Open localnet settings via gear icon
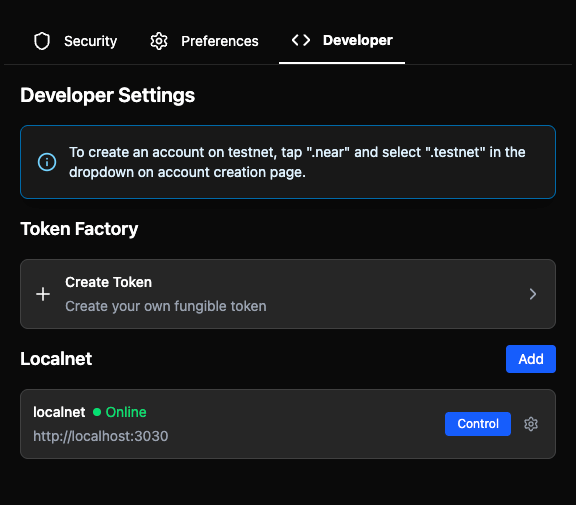Screen dimensions: 576x505 tap(530, 424)
